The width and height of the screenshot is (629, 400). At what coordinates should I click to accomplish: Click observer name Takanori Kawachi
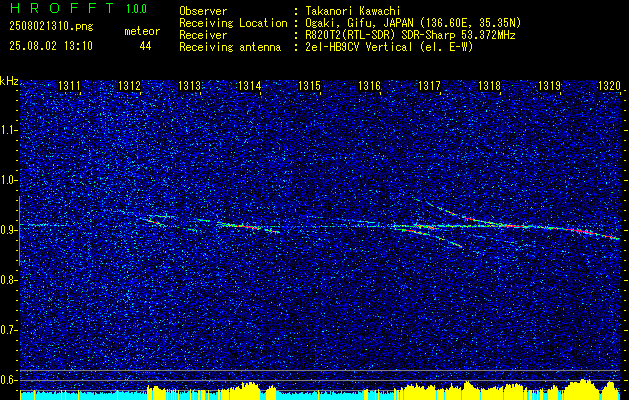(x=351, y=11)
